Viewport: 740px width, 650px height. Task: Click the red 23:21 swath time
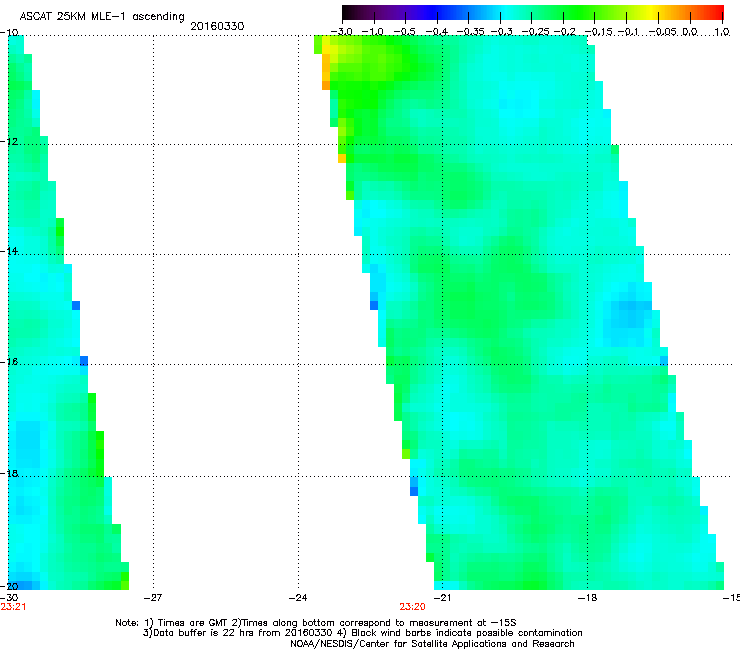tap(13, 607)
